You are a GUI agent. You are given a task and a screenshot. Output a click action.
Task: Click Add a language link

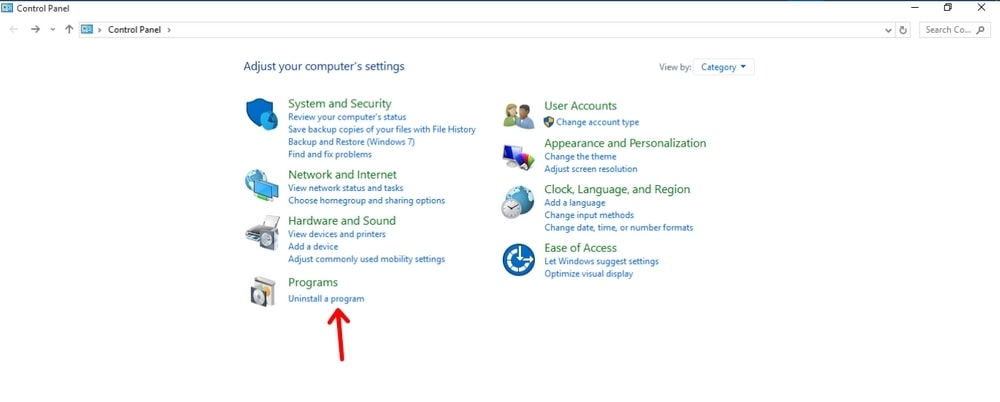click(x=575, y=202)
